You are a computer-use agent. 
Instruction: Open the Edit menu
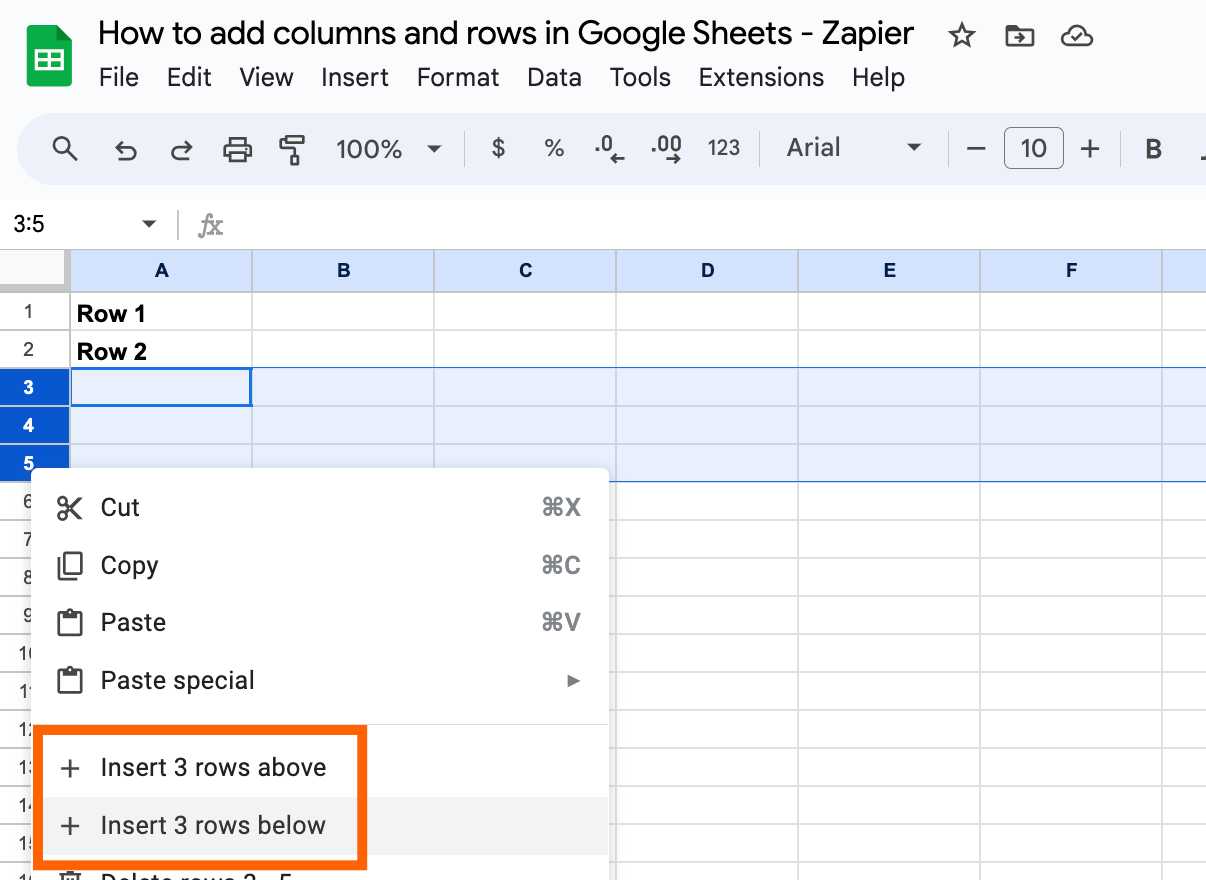pyautogui.click(x=189, y=78)
